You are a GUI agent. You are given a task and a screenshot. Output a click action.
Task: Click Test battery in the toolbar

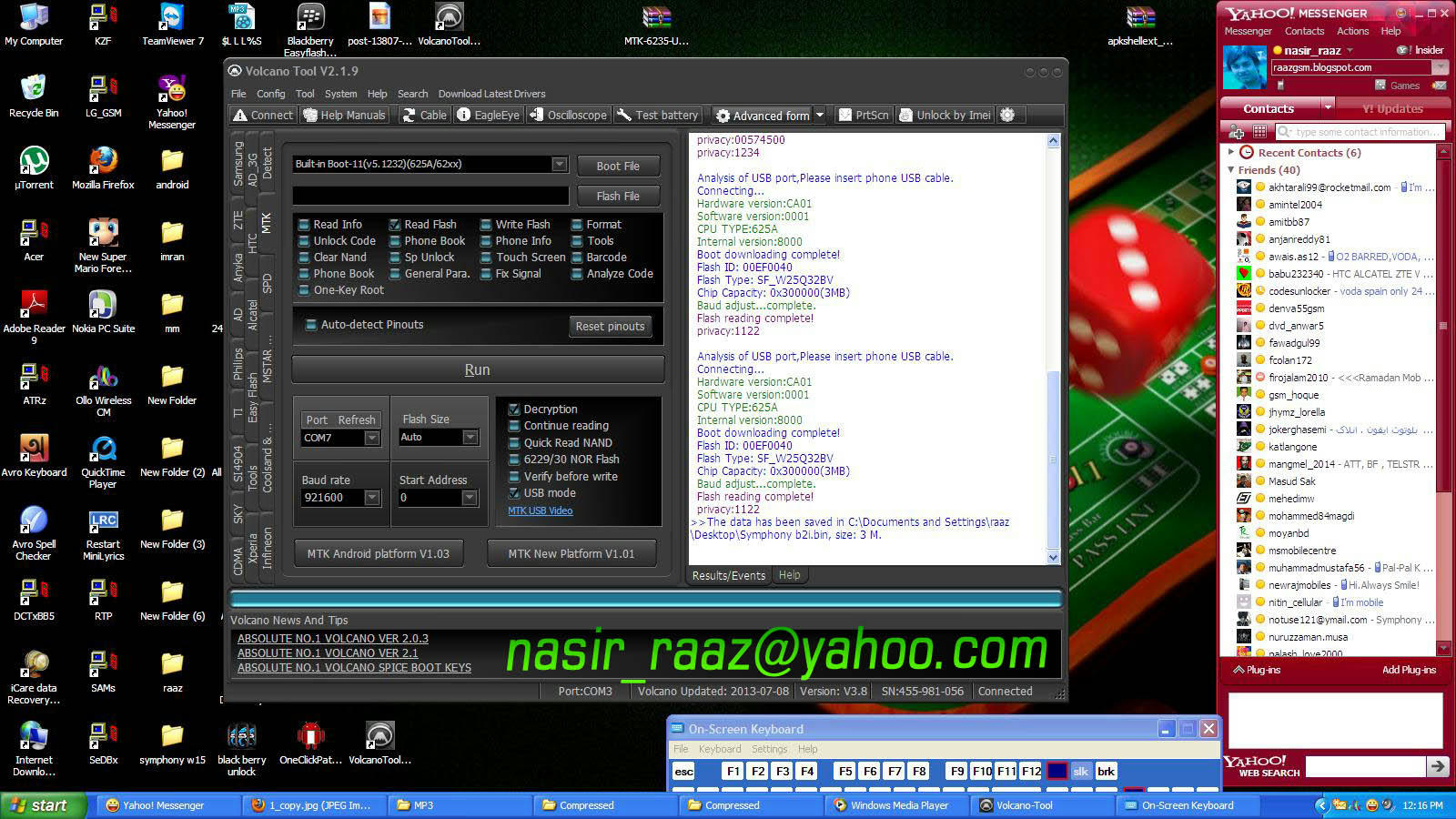(657, 115)
